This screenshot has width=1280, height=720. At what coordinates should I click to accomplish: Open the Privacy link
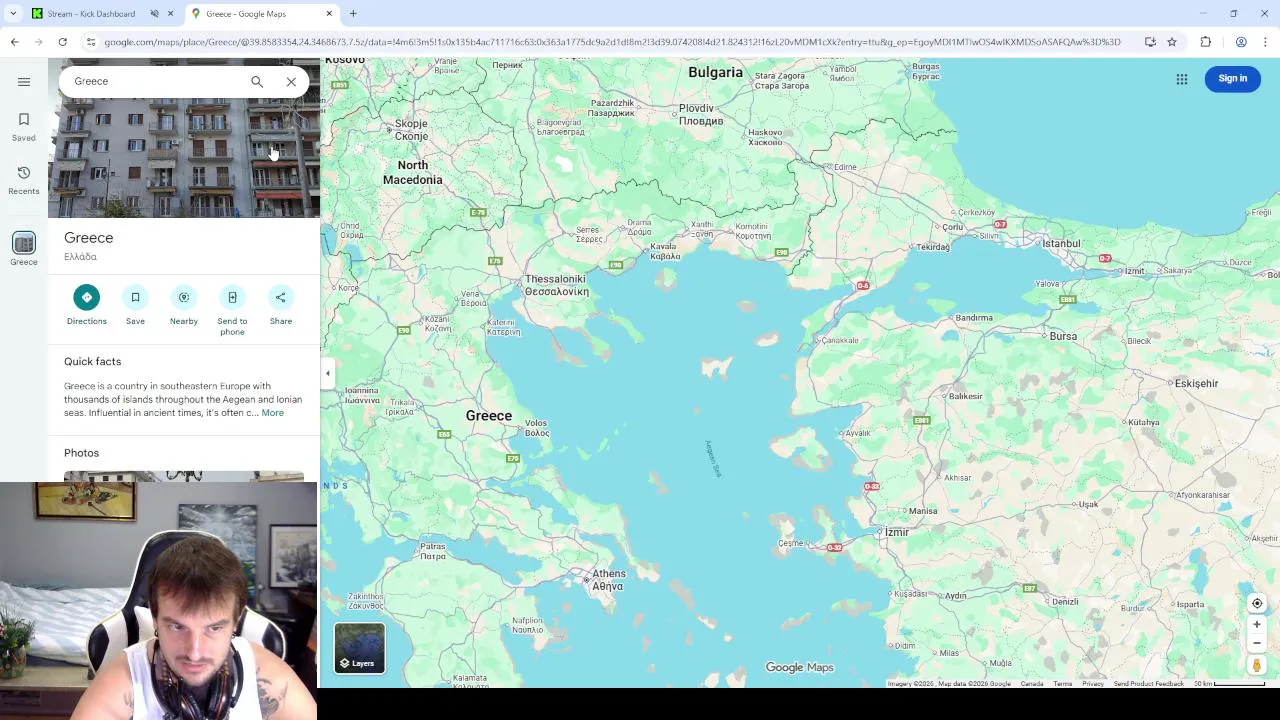(1093, 684)
